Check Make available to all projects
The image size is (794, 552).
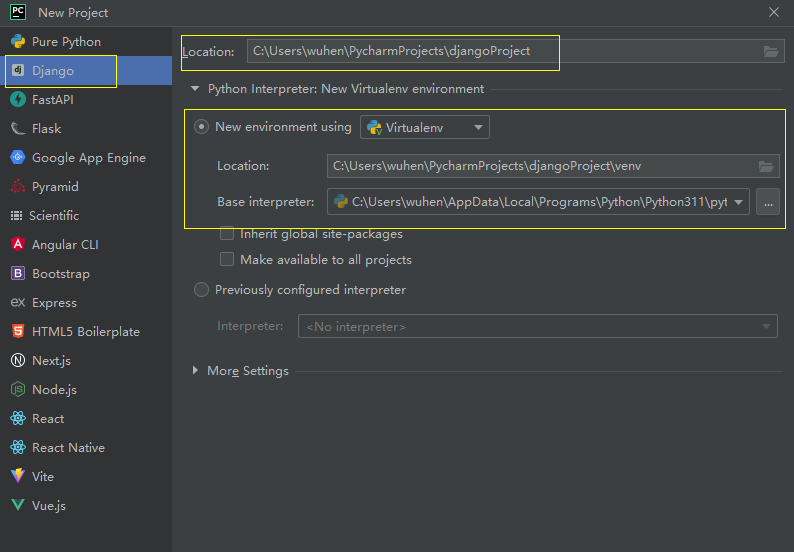(227, 260)
